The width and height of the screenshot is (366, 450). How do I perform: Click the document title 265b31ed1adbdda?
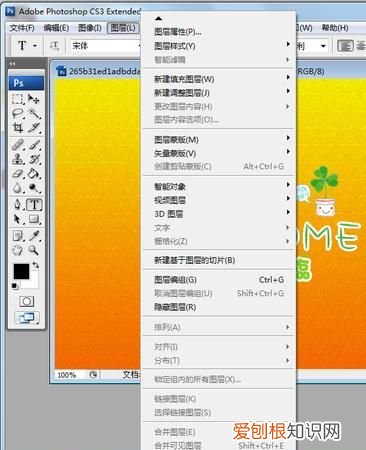tap(104, 72)
